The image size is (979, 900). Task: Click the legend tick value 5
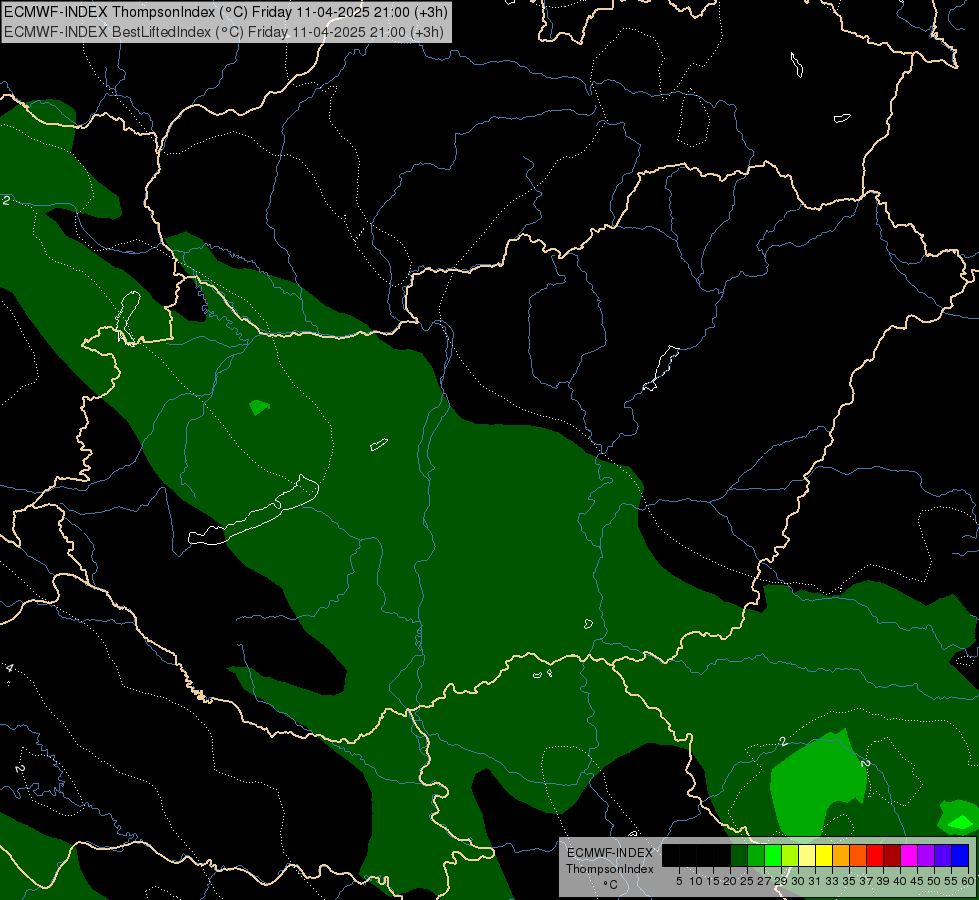(679, 881)
